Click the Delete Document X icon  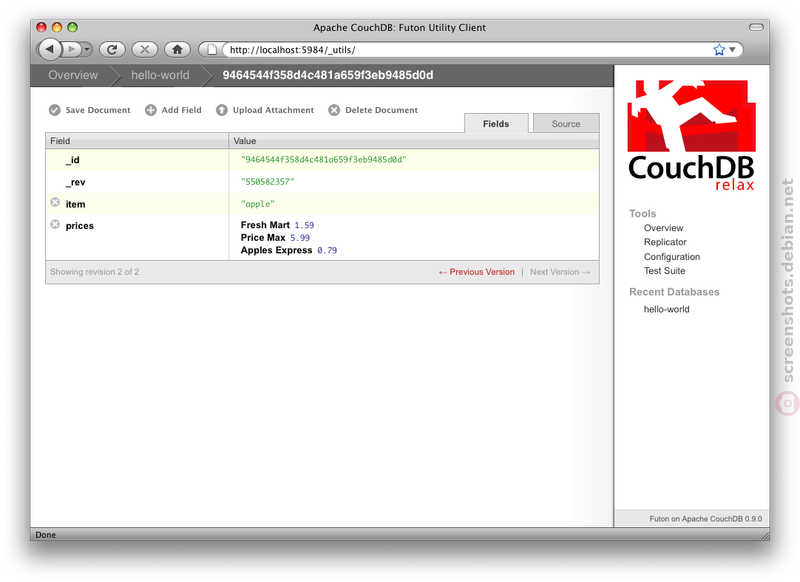[334, 110]
